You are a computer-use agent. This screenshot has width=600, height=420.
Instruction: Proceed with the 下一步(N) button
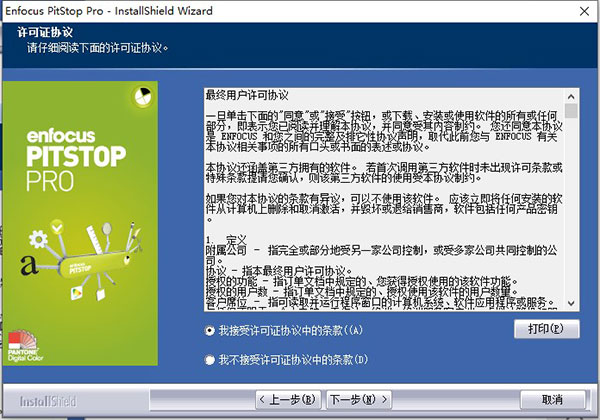(x=359, y=400)
